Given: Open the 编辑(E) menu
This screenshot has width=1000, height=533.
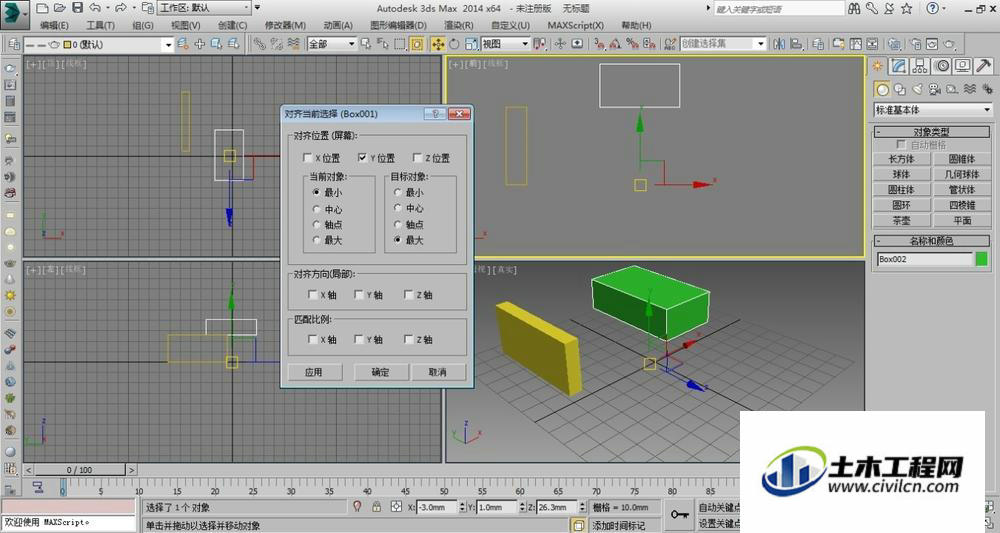Looking at the screenshot, I should click(x=54, y=26).
